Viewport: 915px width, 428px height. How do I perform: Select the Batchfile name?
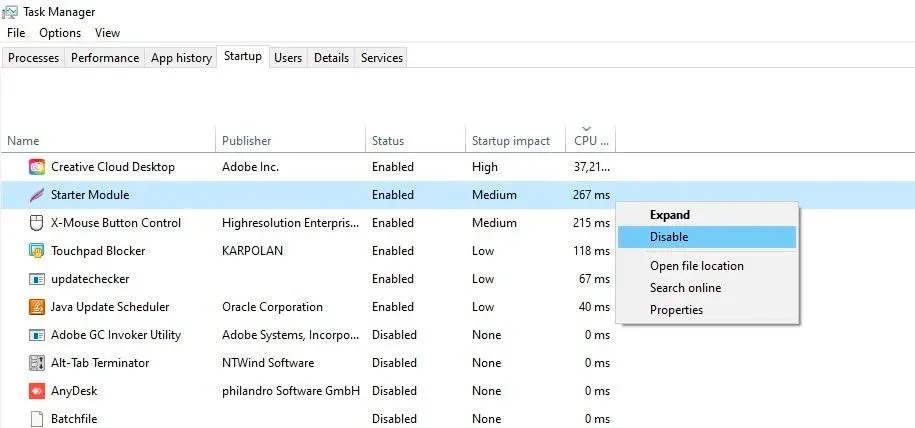[74, 419]
